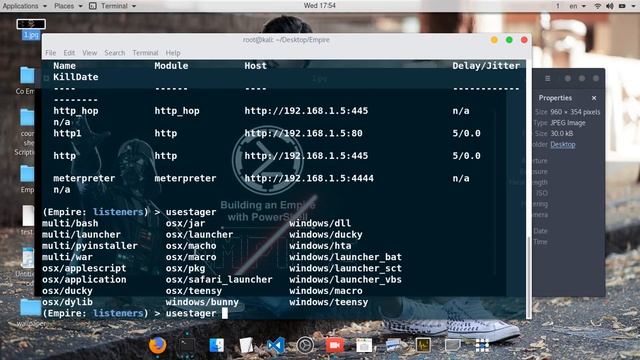Open the File menu in terminal window
Image resolution: width=640 pixels, height=360 pixels.
[x=51, y=53]
